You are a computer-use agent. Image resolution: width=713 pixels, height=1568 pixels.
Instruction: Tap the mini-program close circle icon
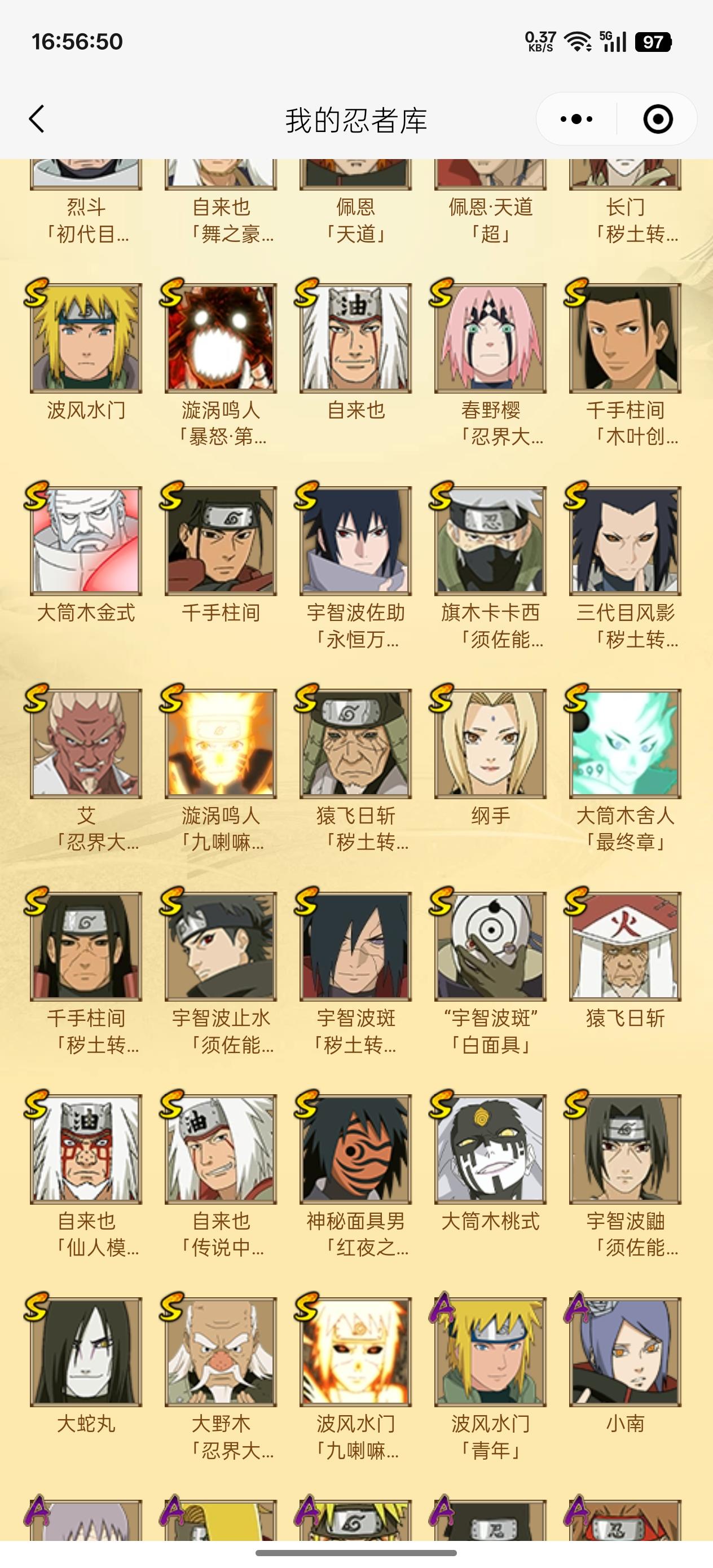click(x=658, y=118)
